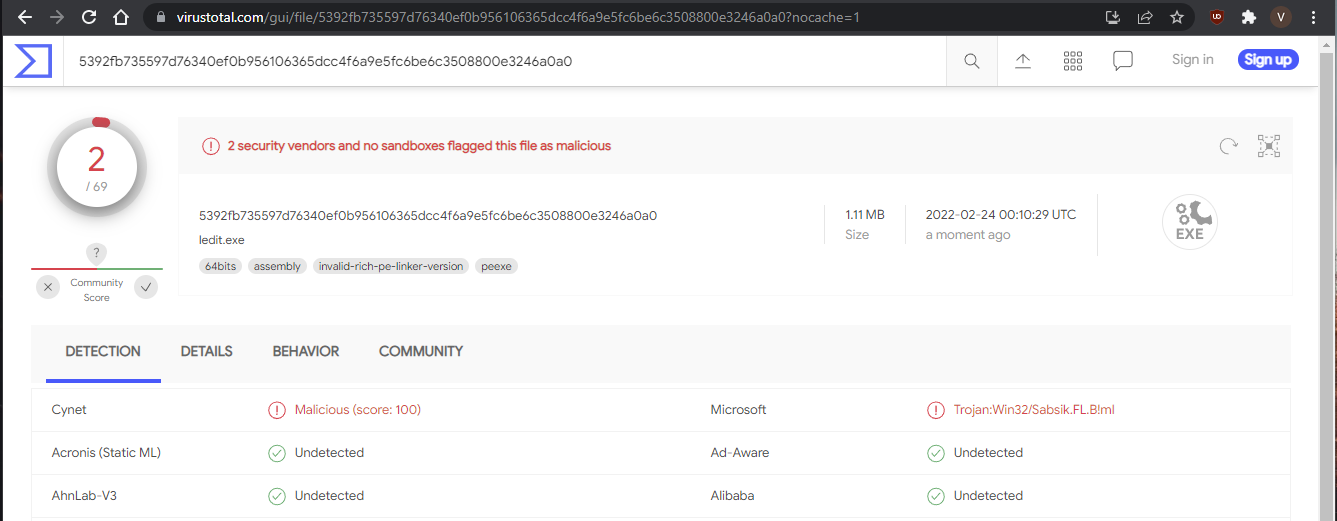Vote malicious with the X button
The width and height of the screenshot is (1337, 521).
48,288
